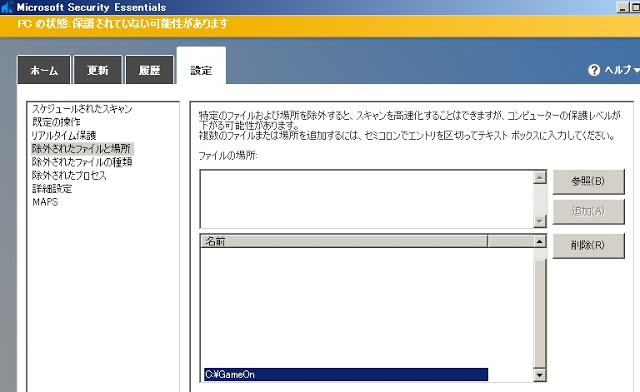Viewport: 640px width, 392px height.
Task: Click the 参照(B) browse button
Action: click(x=588, y=181)
